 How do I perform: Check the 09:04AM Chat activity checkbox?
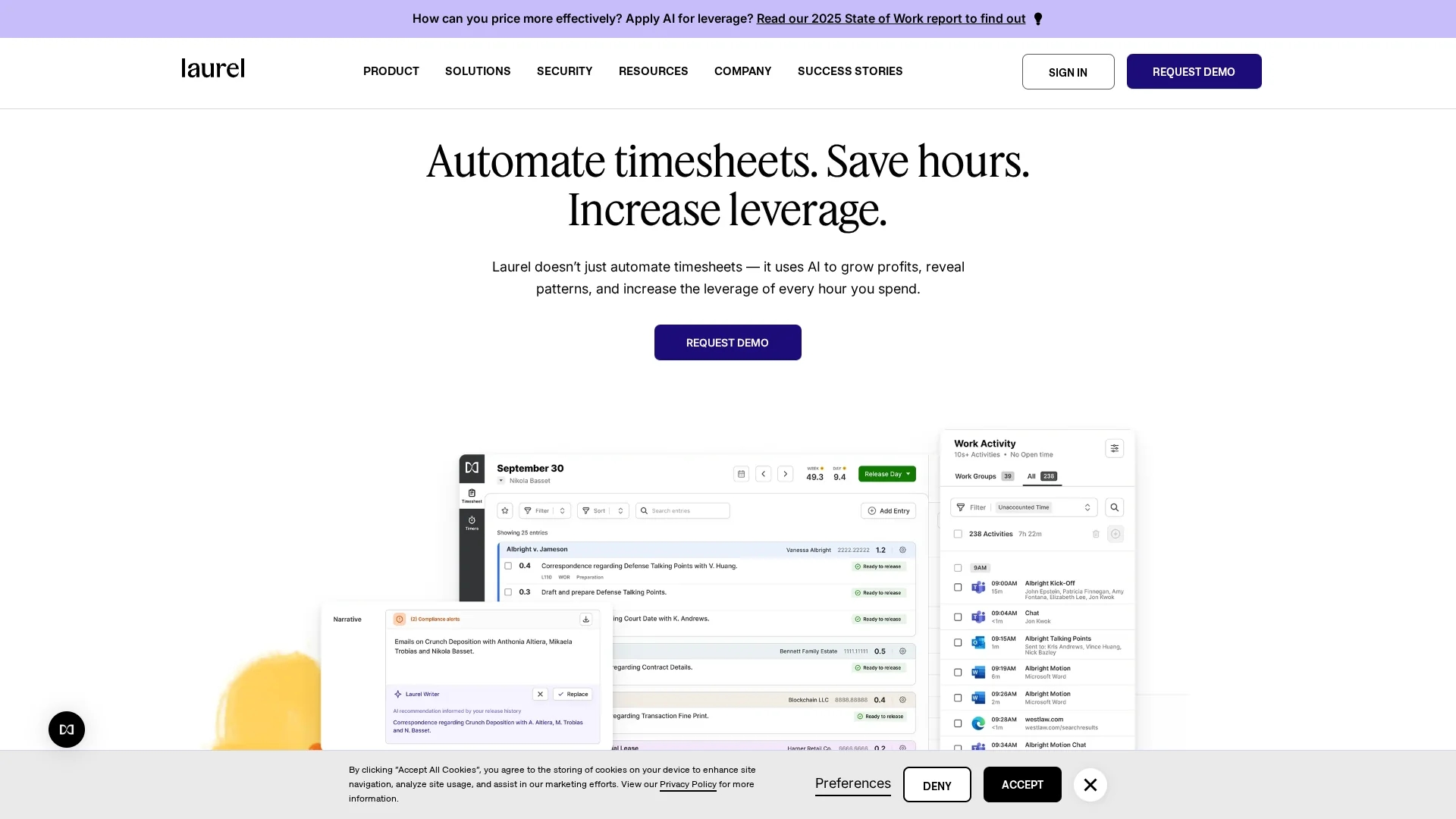(x=958, y=617)
